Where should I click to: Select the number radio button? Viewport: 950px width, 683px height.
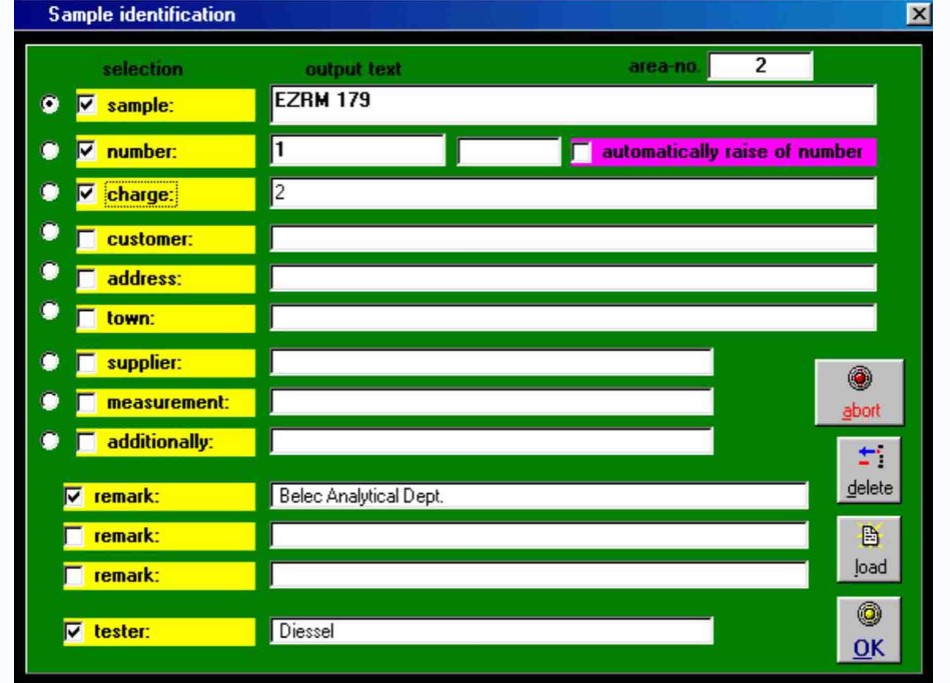48,151
